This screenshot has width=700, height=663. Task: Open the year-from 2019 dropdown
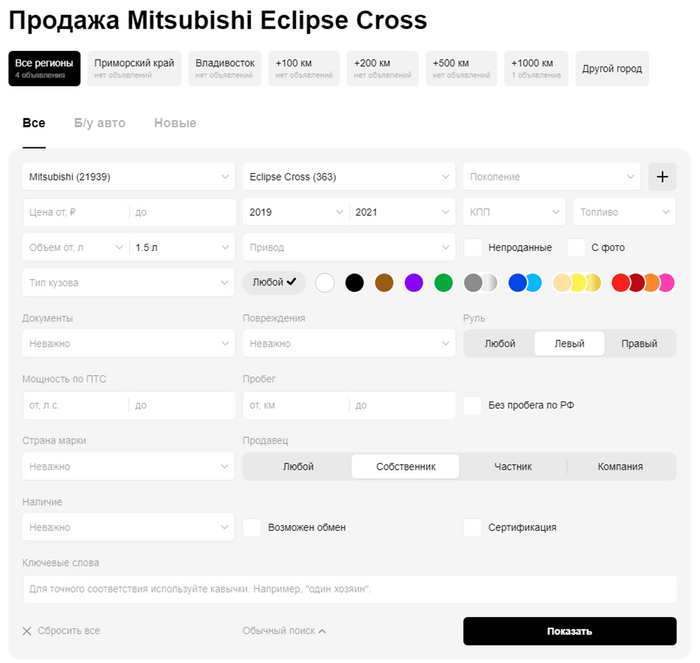[x=296, y=212]
